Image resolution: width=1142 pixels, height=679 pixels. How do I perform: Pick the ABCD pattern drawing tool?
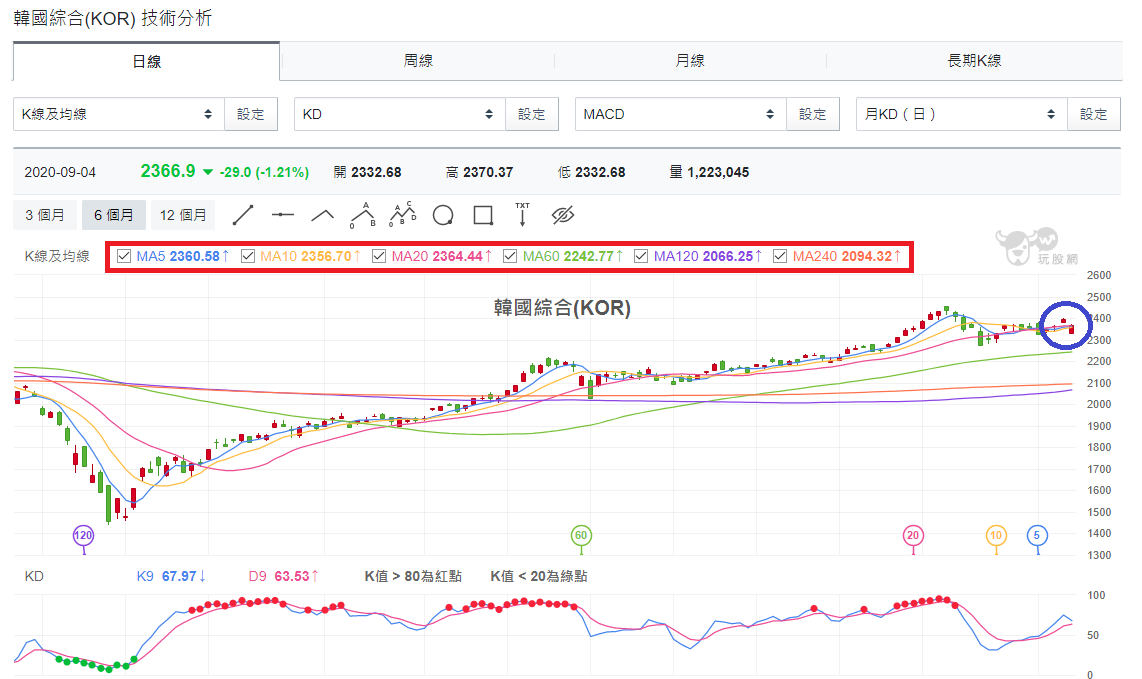(403, 214)
